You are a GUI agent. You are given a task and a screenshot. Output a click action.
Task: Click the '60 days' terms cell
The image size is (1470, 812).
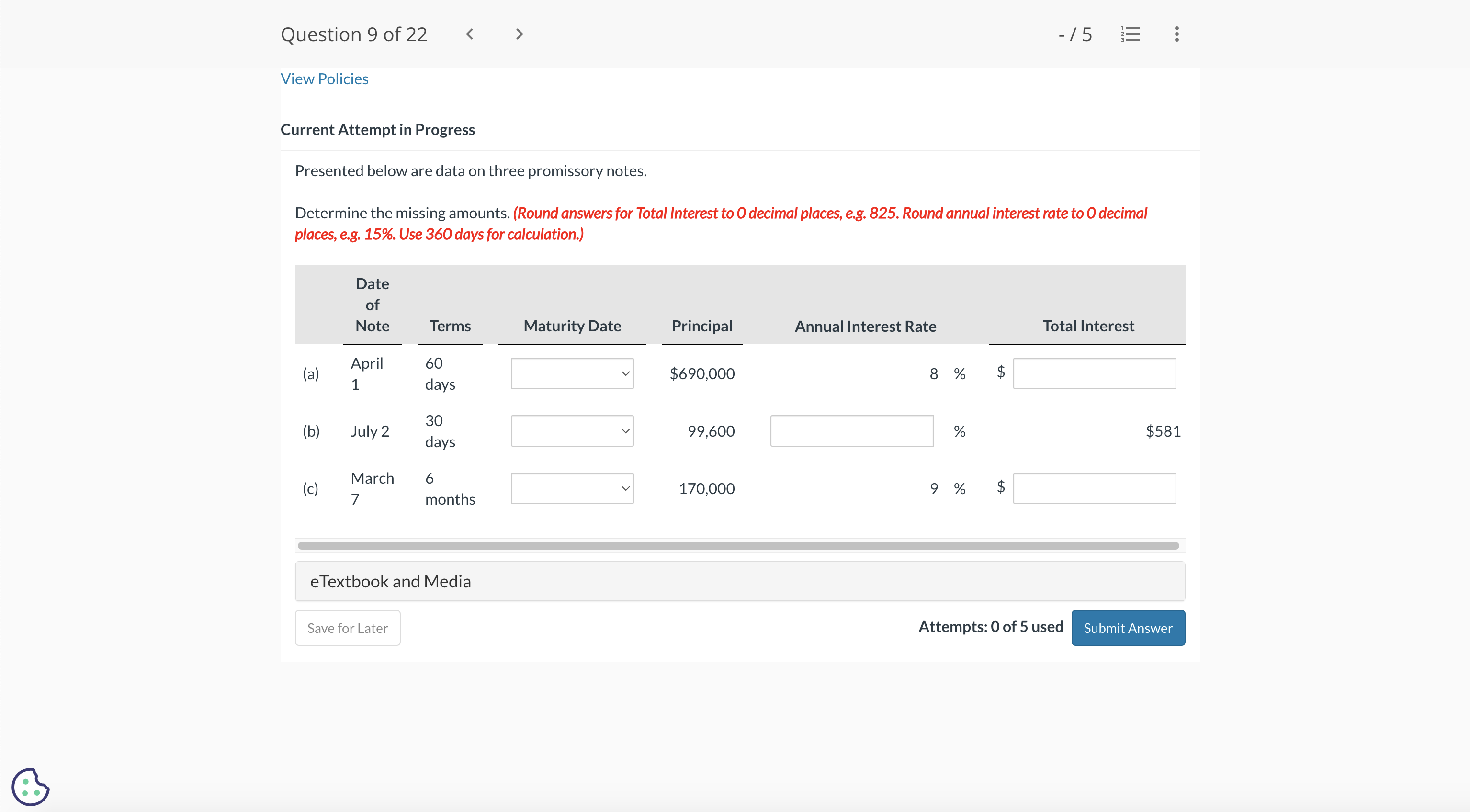440,374
